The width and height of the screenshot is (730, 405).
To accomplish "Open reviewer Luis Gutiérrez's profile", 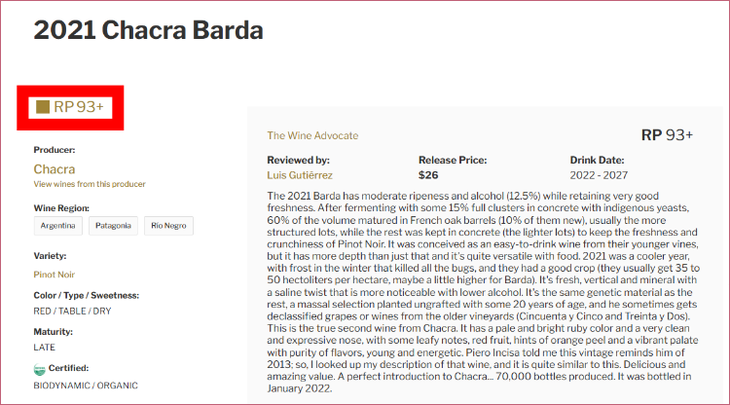I will (x=308, y=175).
